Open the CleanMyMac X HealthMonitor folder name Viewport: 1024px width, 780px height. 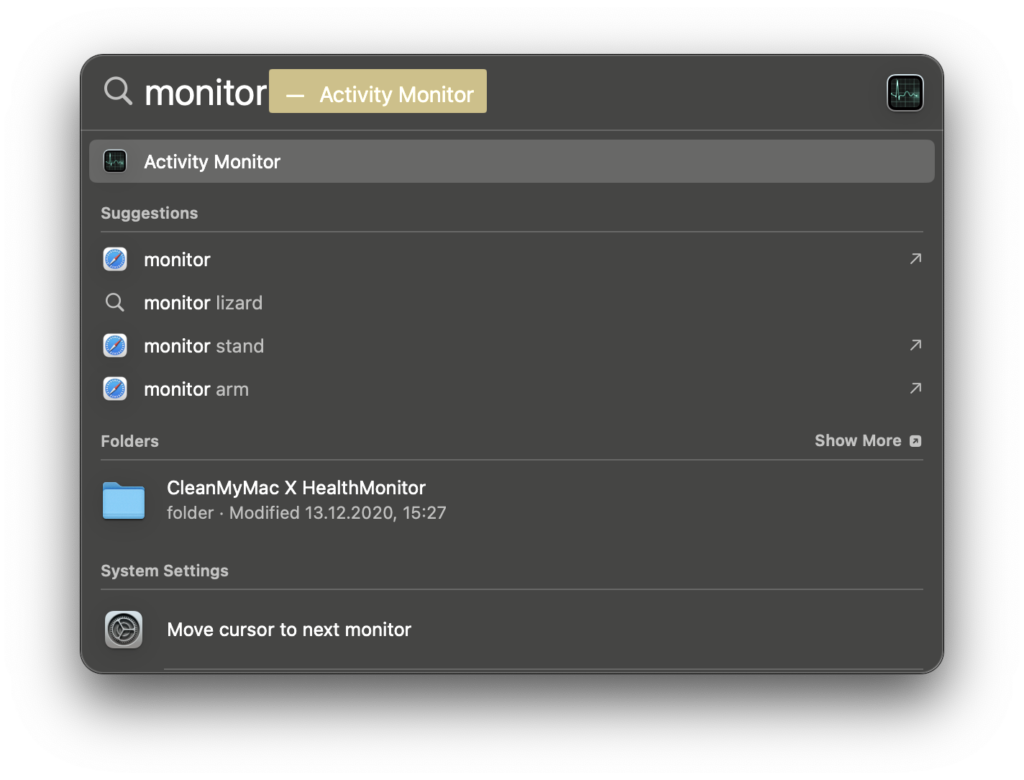(296, 488)
